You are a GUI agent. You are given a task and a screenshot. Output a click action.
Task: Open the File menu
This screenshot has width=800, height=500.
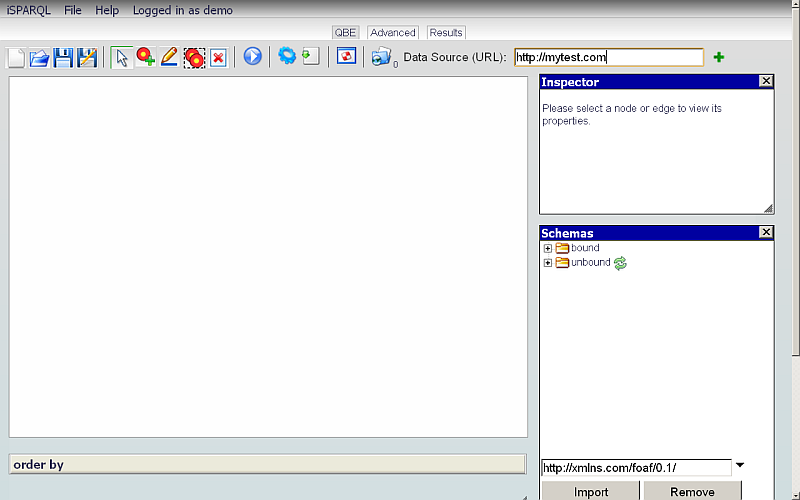(73, 10)
